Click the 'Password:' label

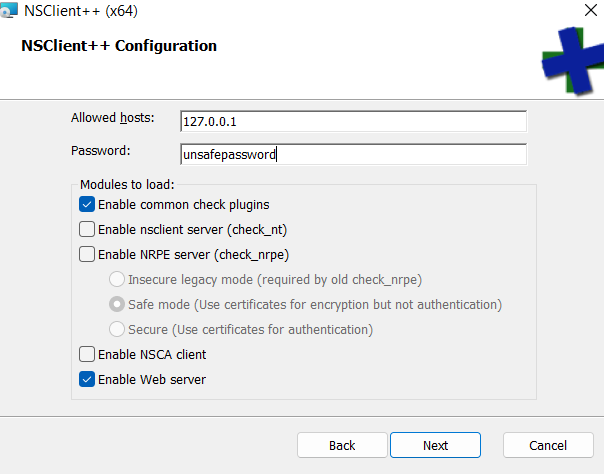tap(101, 151)
